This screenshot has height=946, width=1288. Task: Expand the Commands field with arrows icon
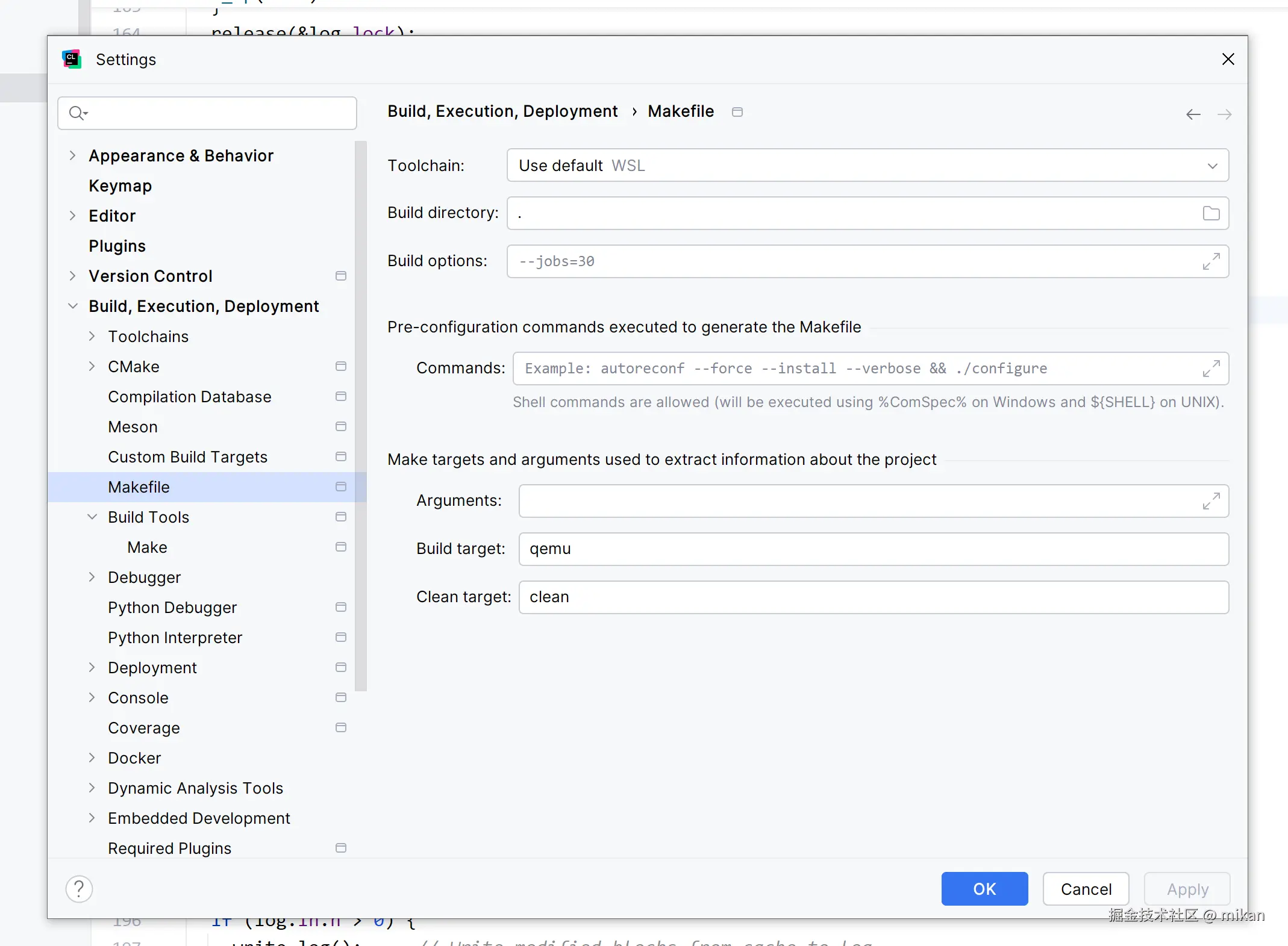click(1211, 369)
